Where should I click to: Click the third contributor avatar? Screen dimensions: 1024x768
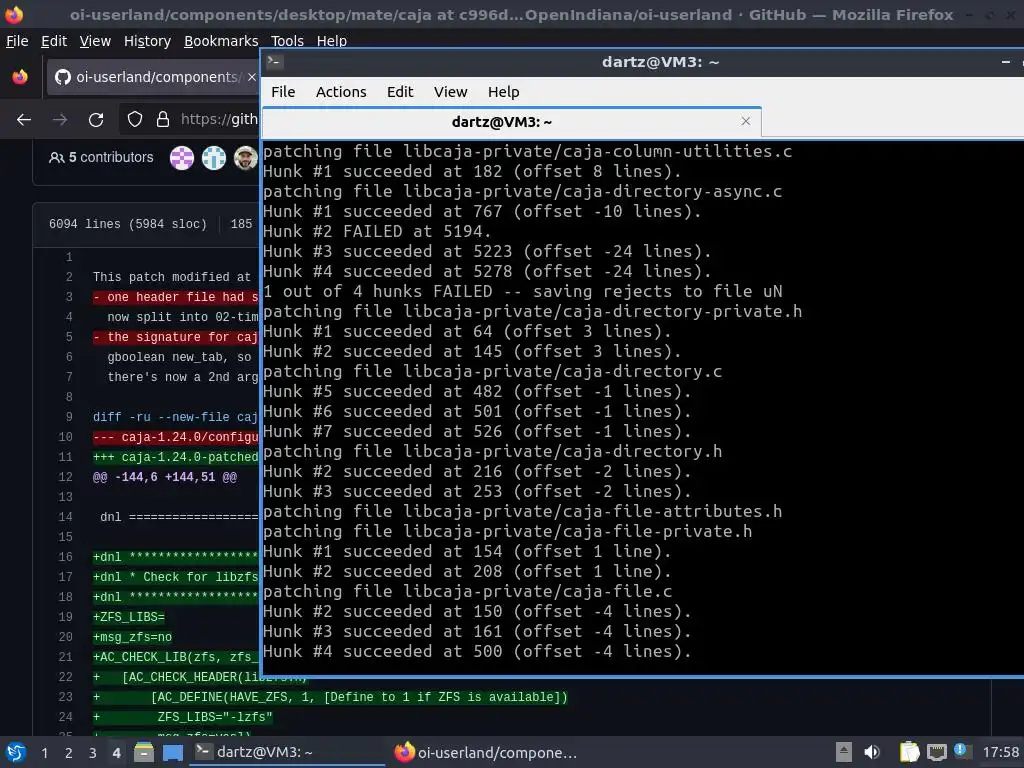point(246,158)
